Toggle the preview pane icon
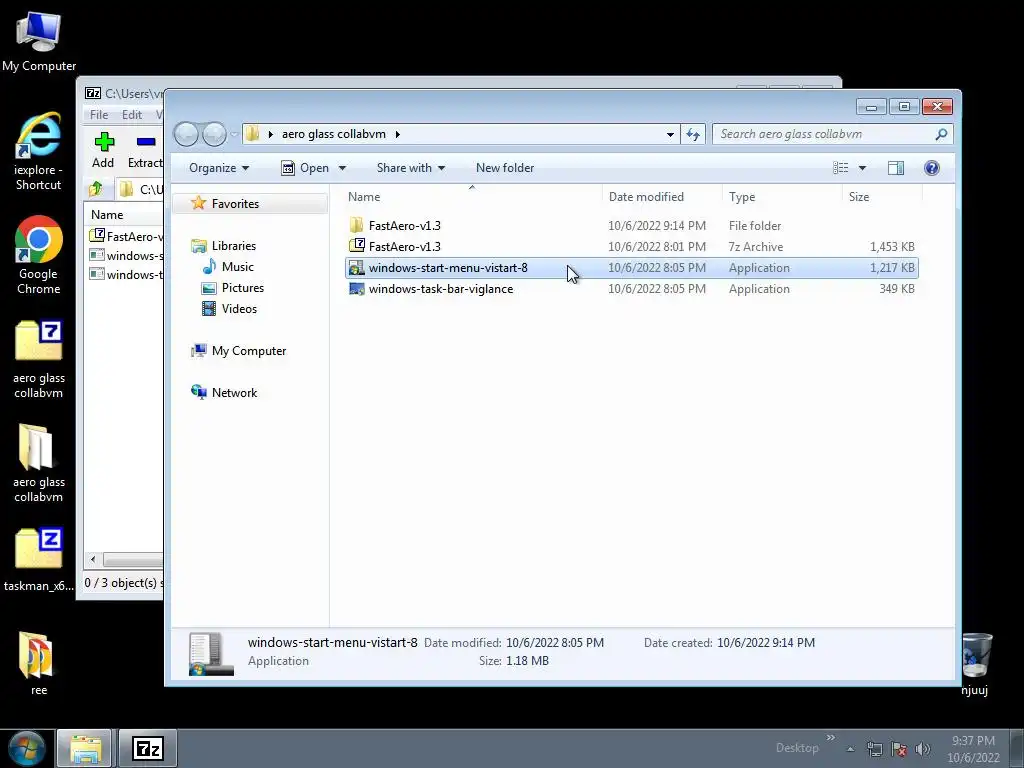1024x768 pixels. click(896, 168)
